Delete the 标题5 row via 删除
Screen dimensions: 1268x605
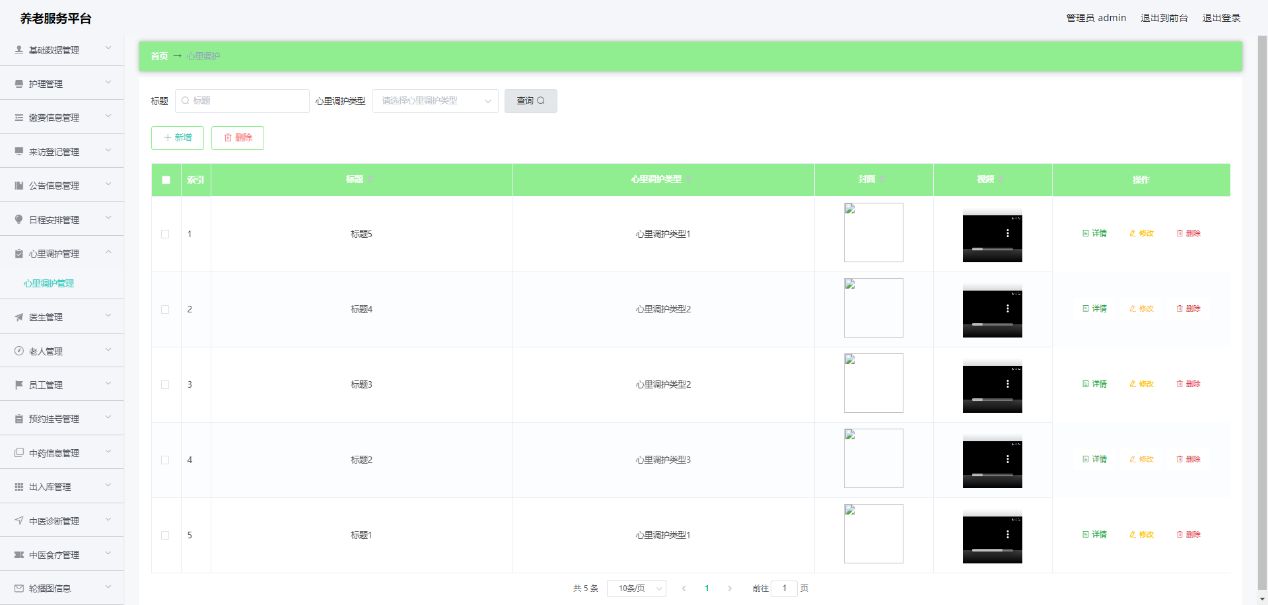click(x=1188, y=233)
